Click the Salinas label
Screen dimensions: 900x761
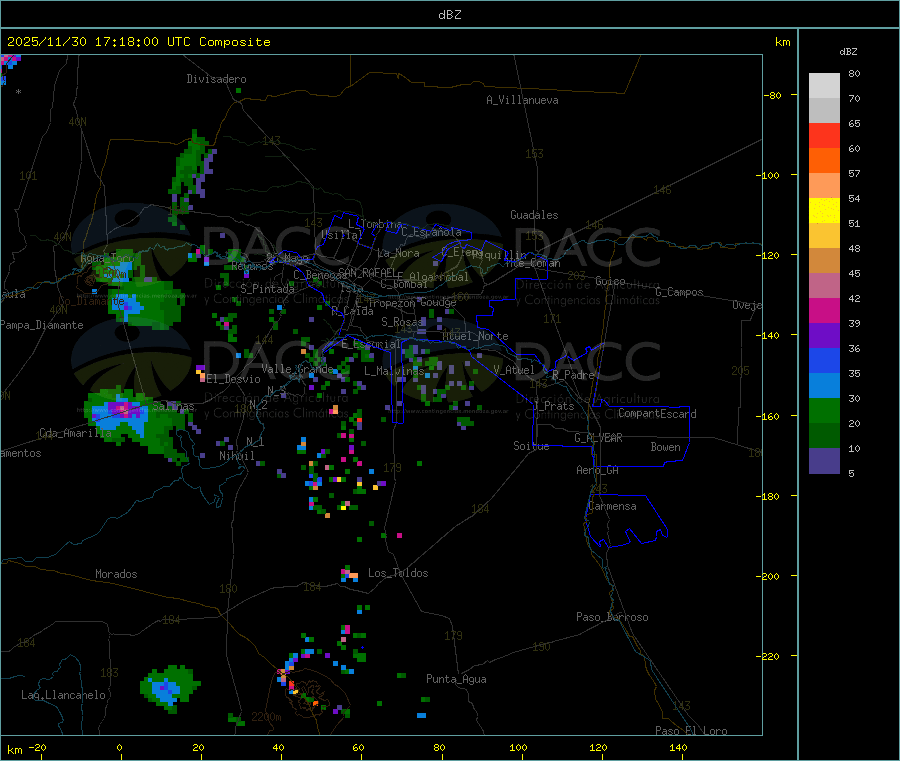pyautogui.click(x=173, y=406)
